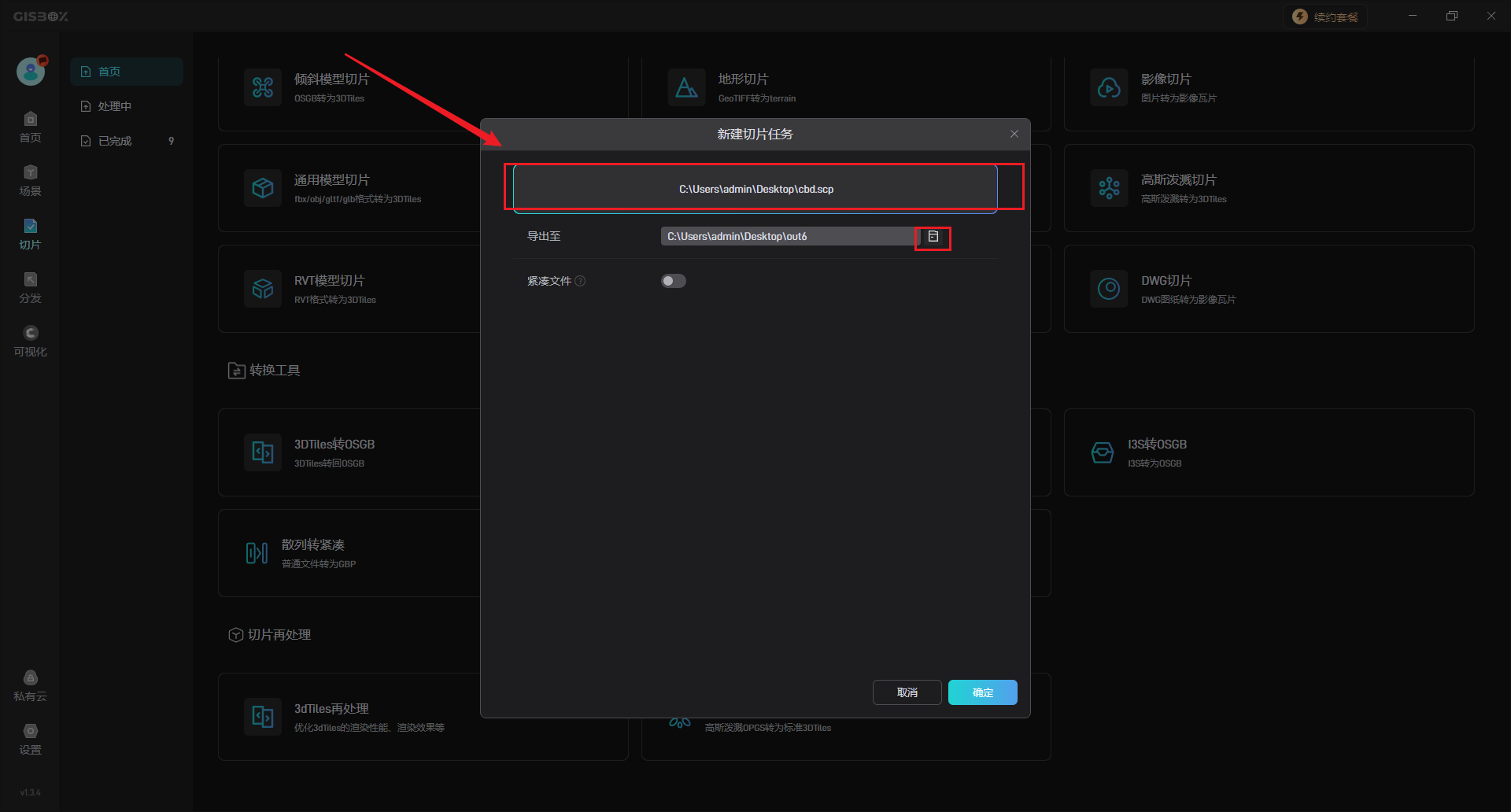Click 确定 to confirm the task
This screenshot has width=1511, height=812.
(x=982, y=692)
